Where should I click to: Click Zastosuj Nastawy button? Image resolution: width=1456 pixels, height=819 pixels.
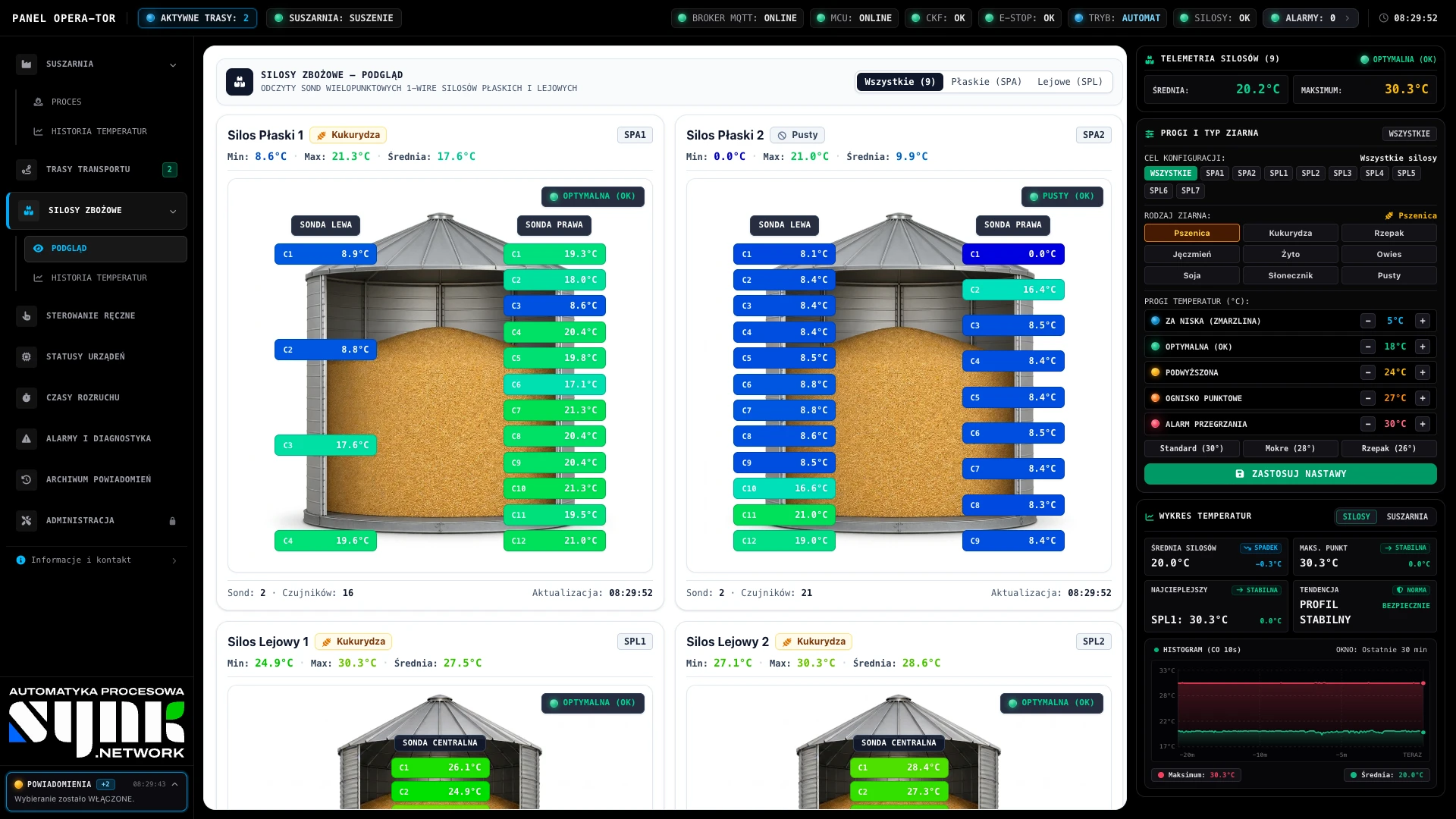1290,474
